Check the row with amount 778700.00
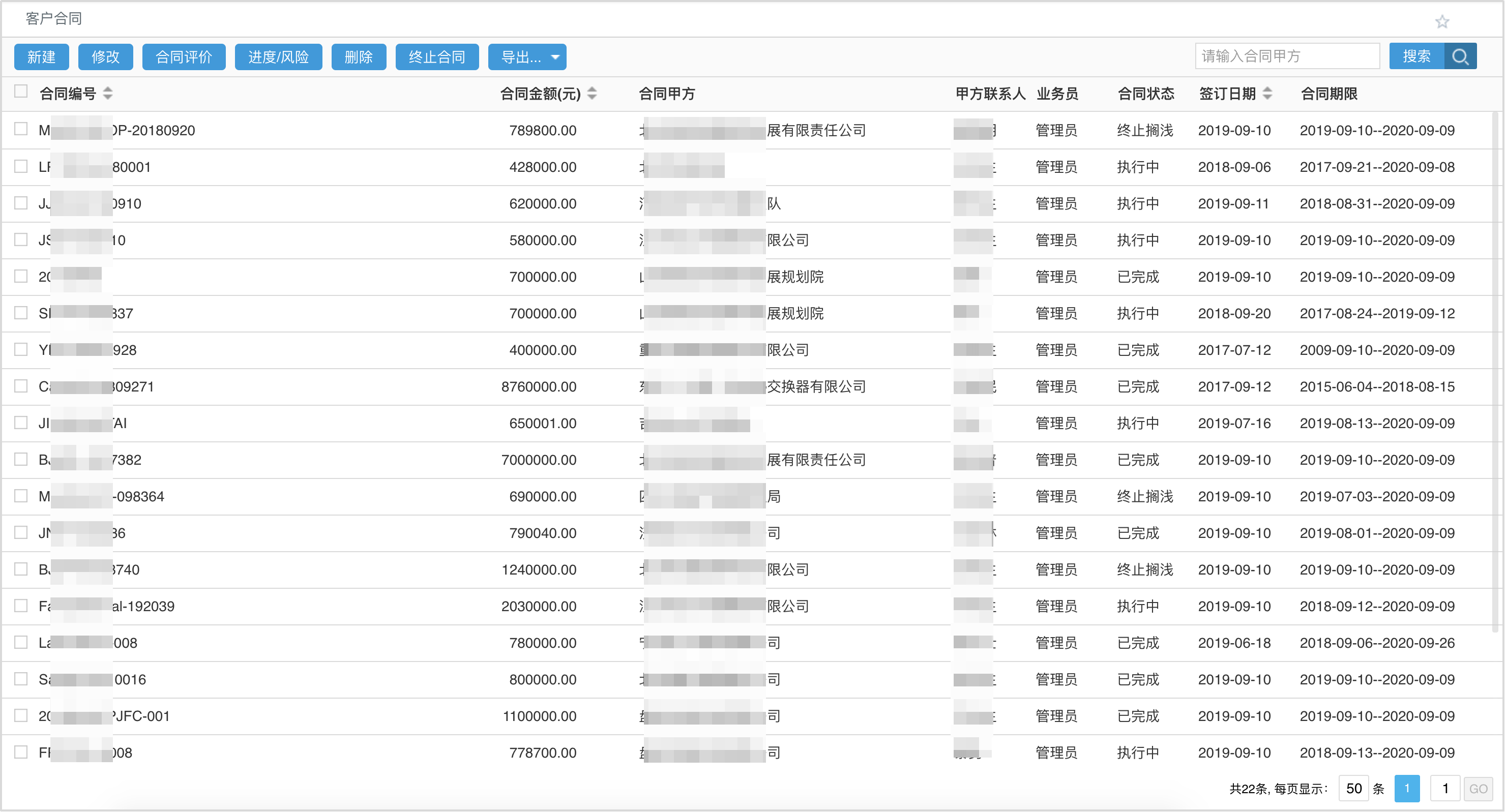This screenshot has width=1506, height=812. 21,752
